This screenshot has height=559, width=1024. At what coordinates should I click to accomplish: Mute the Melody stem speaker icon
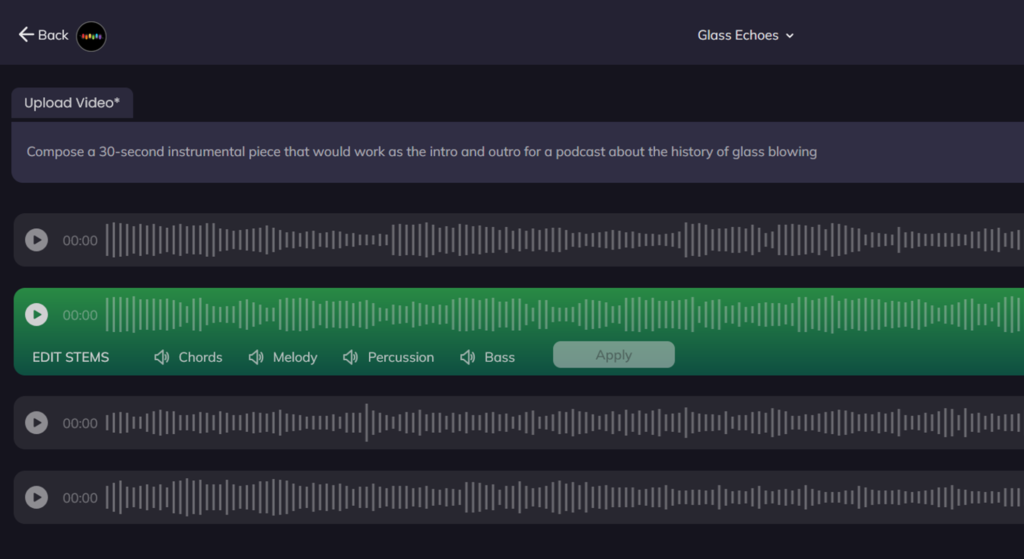click(x=256, y=357)
